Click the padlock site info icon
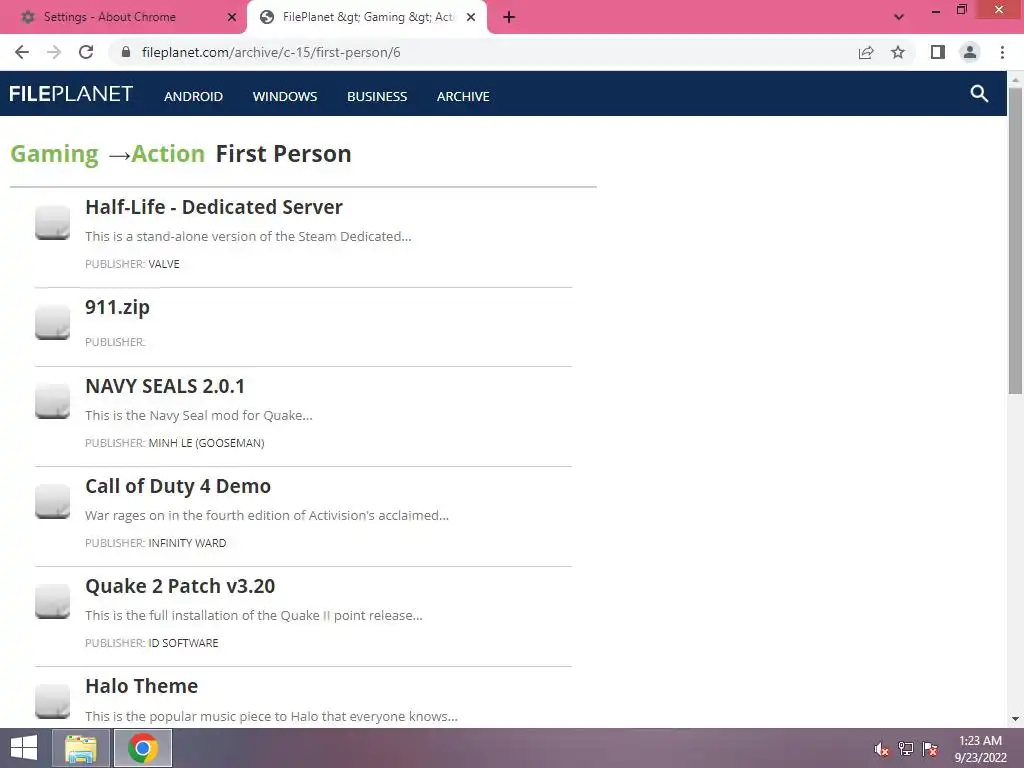 [126, 52]
